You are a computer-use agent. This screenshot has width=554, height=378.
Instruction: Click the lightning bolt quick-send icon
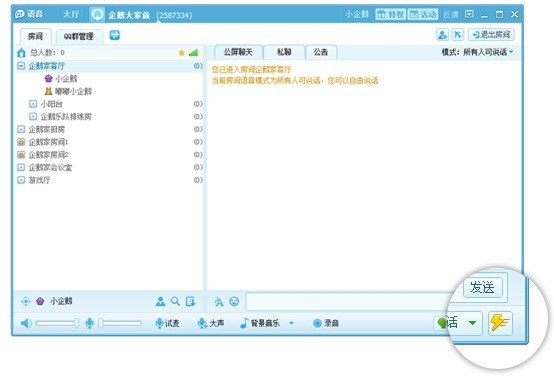500,323
